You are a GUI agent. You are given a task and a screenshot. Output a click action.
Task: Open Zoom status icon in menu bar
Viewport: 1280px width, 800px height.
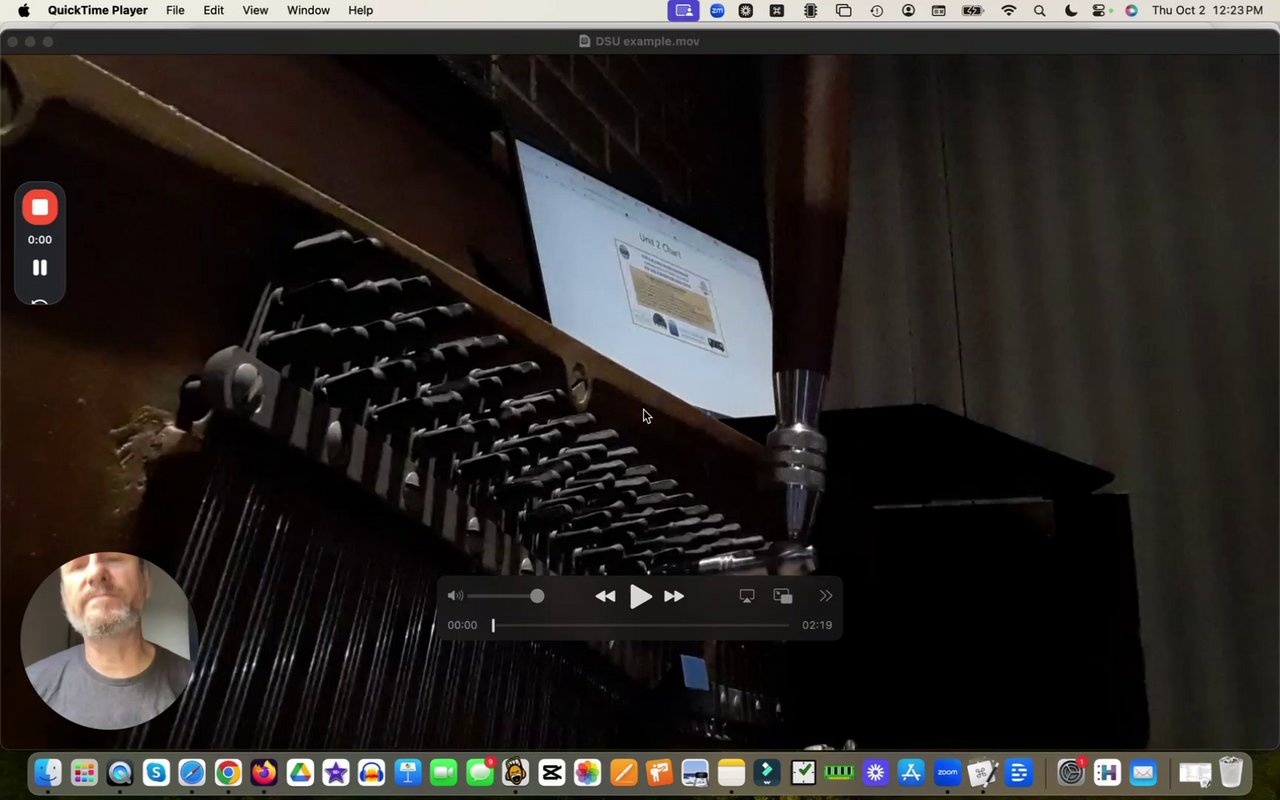[717, 10]
